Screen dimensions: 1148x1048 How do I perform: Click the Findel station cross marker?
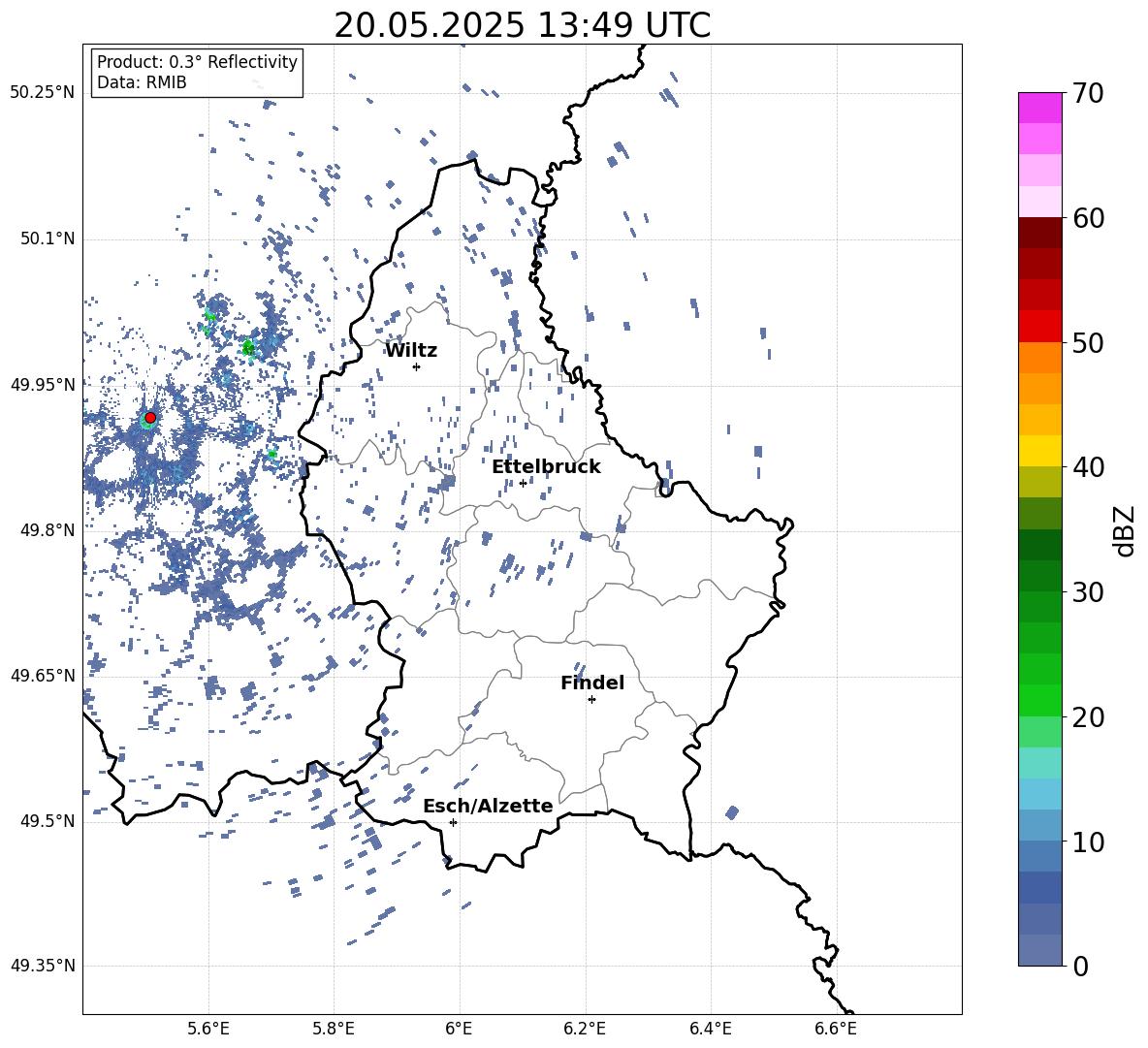591,700
